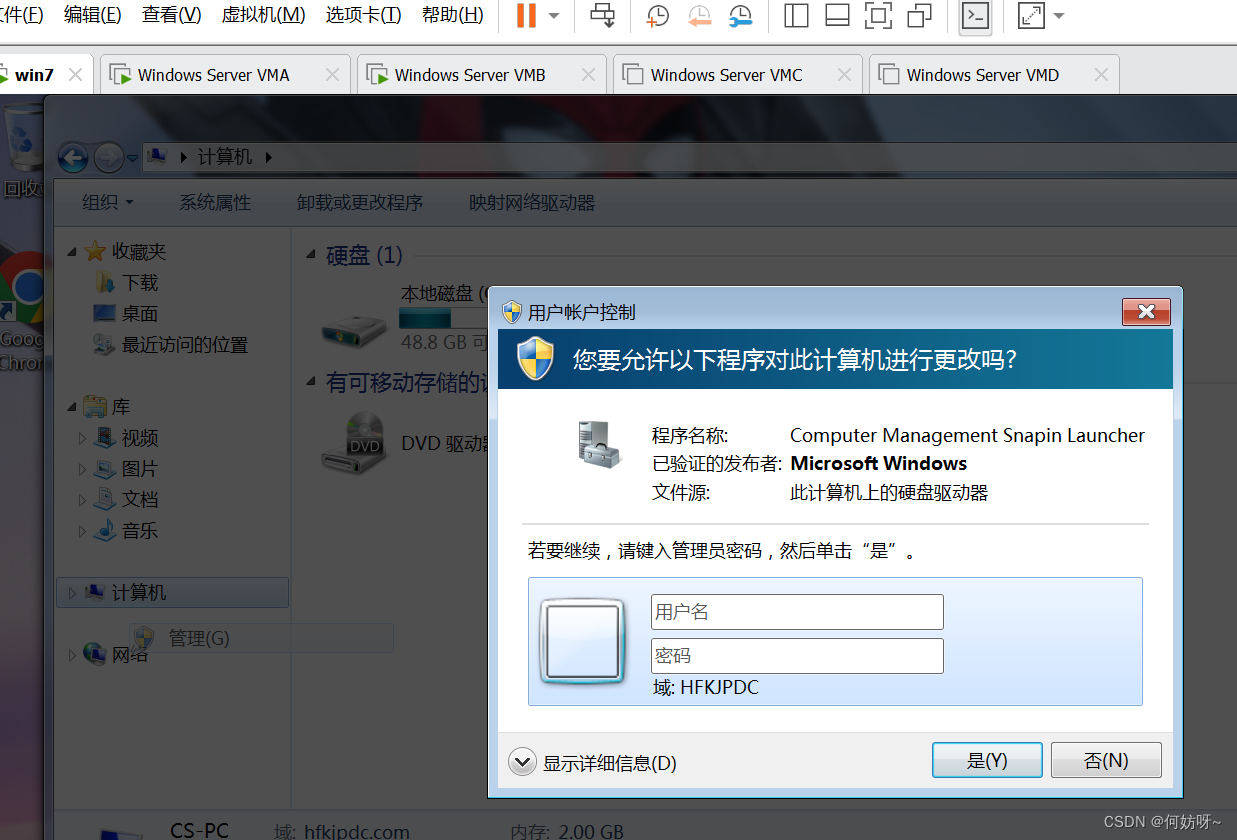This screenshot has height=840, width=1237.
Task: Expand the 音乐 library node
Action: 83,531
